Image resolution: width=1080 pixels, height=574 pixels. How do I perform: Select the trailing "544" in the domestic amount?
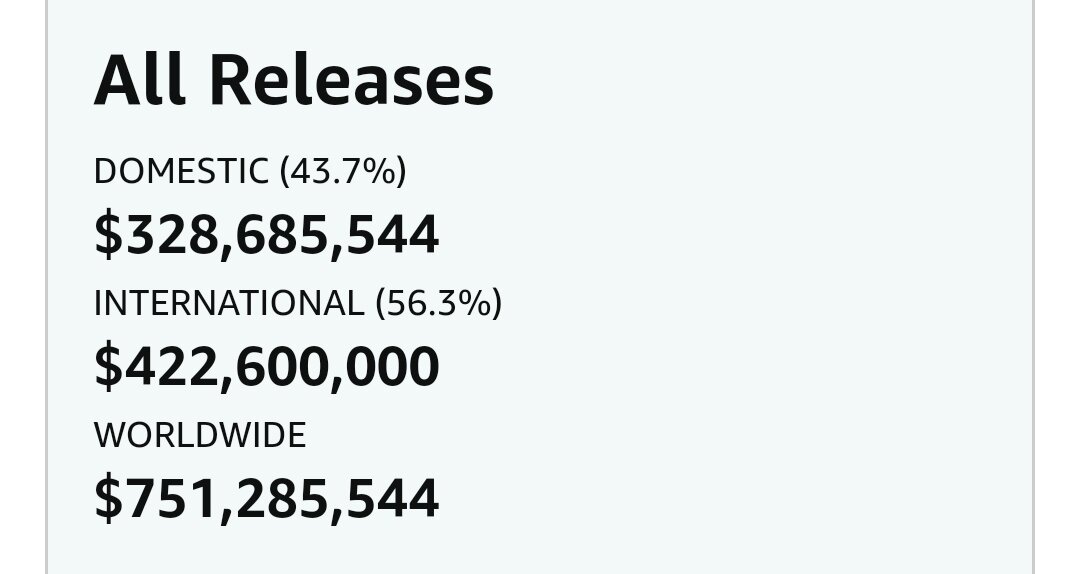pos(393,236)
